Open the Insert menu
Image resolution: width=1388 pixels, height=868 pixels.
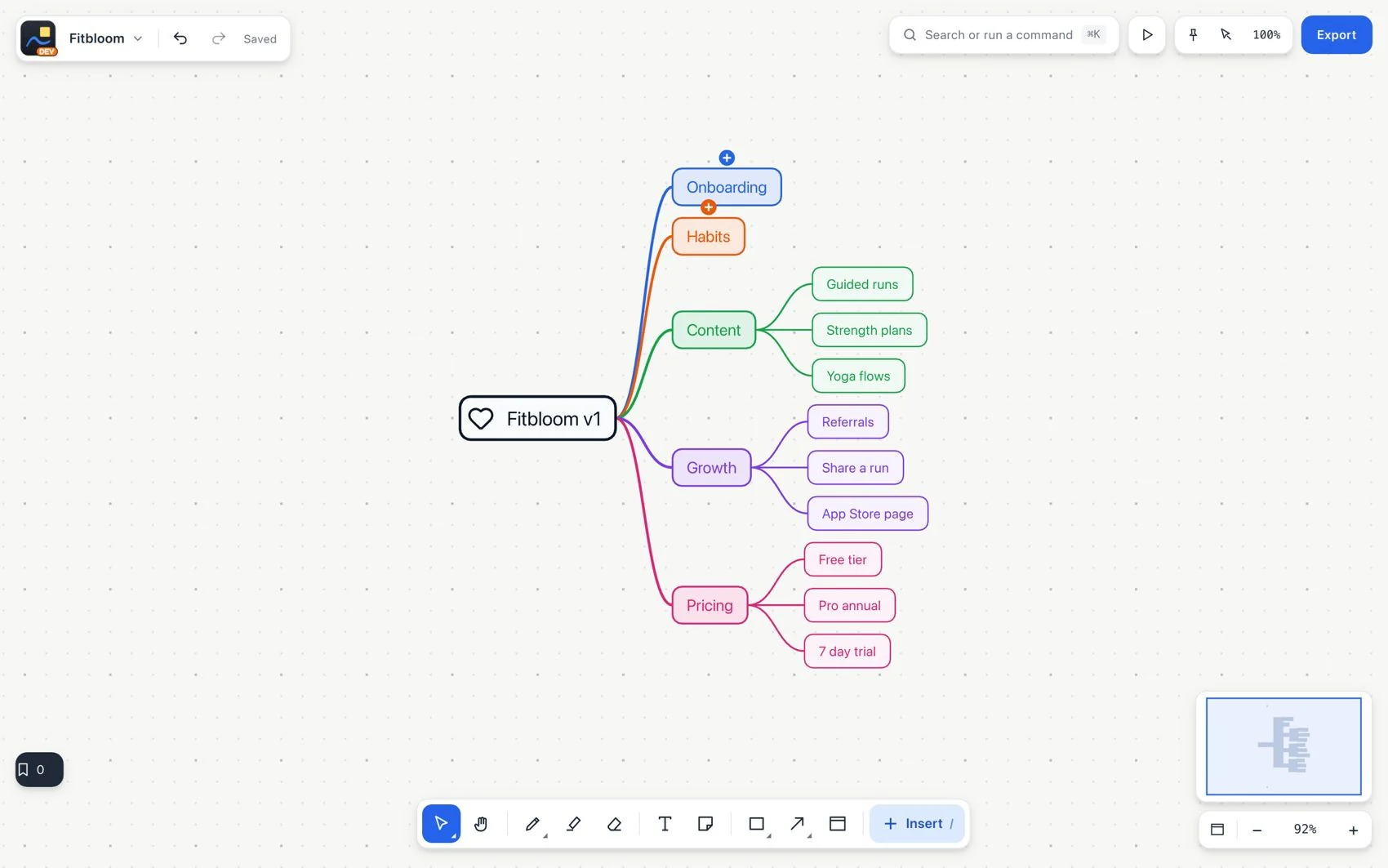pyautogui.click(x=917, y=823)
